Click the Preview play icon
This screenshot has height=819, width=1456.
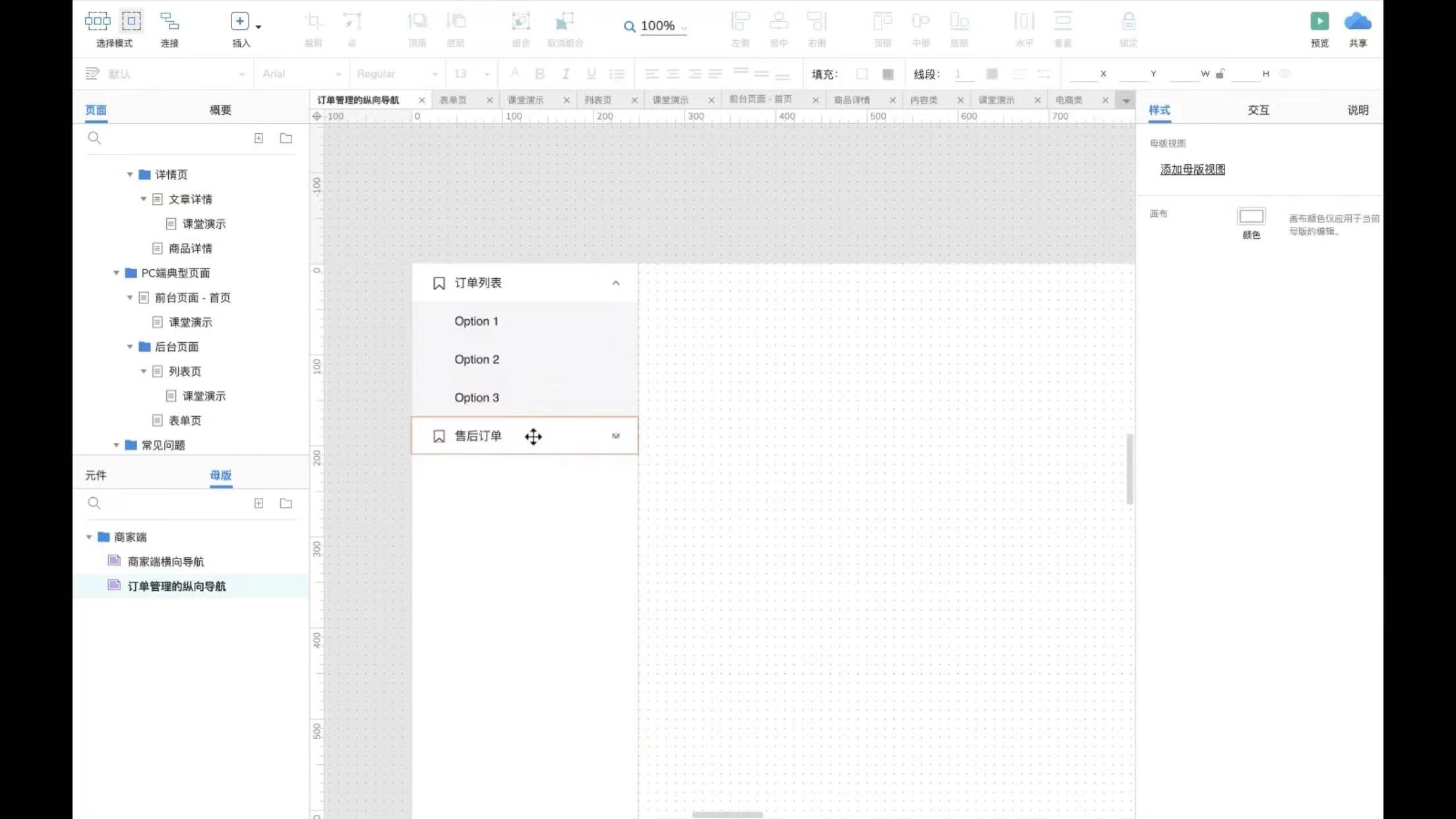(1319, 22)
